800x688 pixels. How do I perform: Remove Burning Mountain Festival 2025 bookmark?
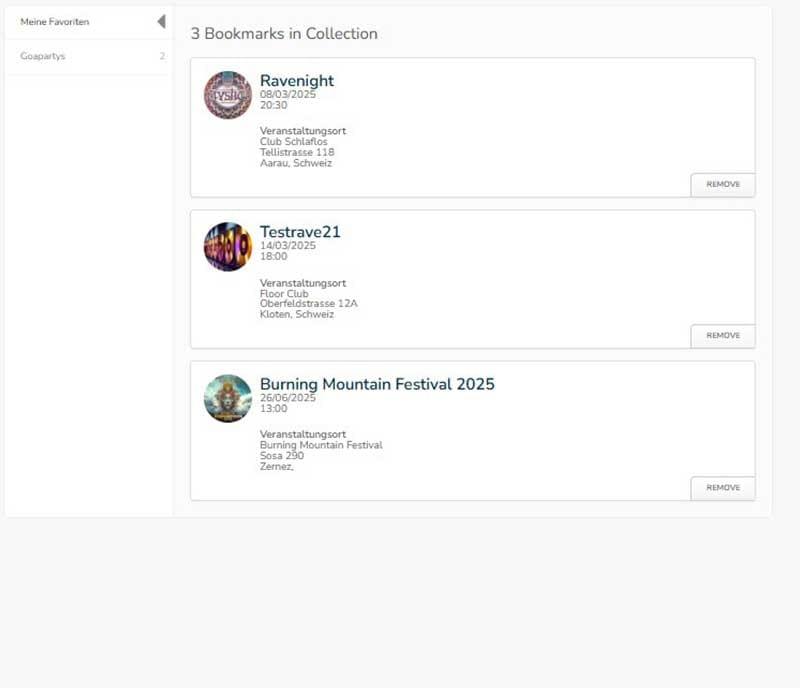click(x=723, y=488)
